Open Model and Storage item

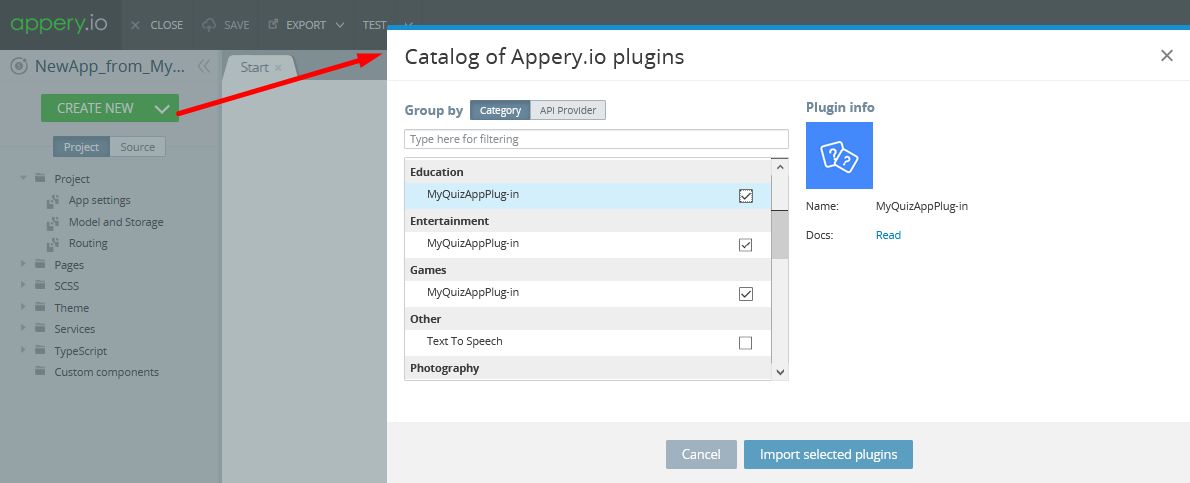(116, 222)
